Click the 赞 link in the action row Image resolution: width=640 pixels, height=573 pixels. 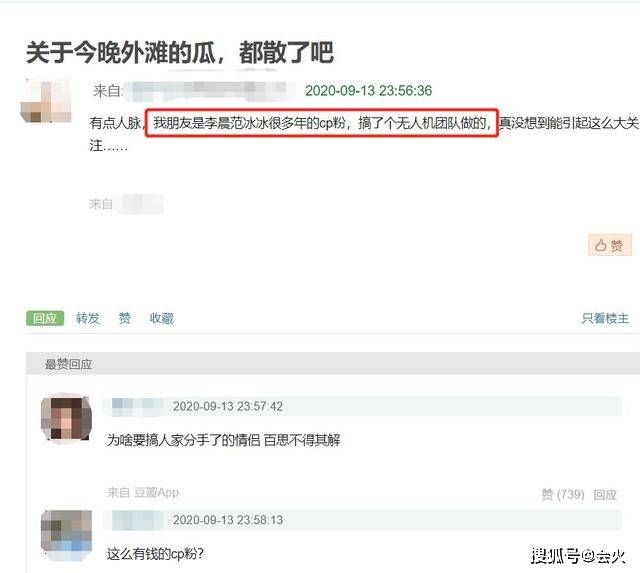point(124,318)
